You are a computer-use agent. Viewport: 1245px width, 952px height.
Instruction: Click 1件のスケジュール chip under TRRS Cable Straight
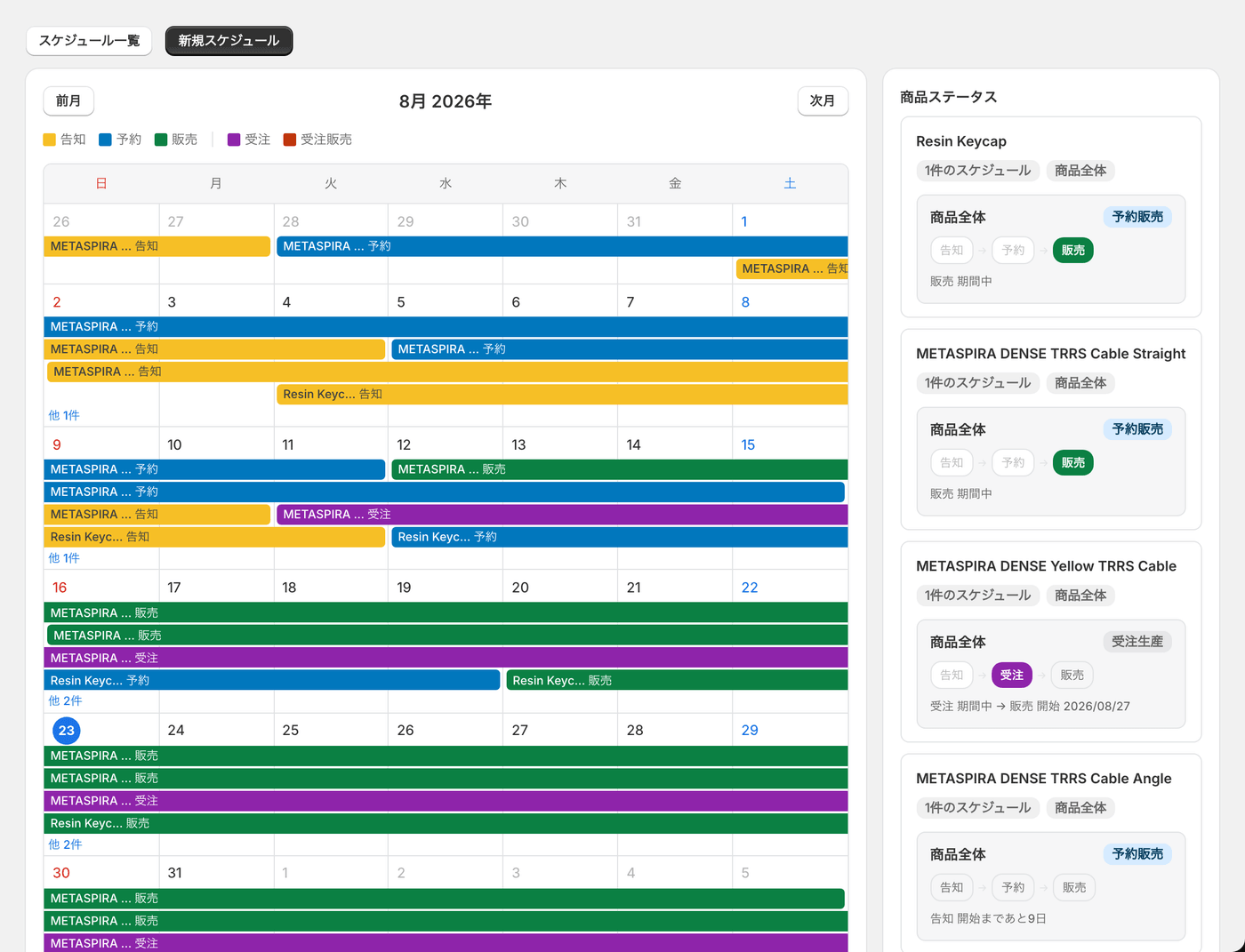pyautogui.click(x=977, y=383)
